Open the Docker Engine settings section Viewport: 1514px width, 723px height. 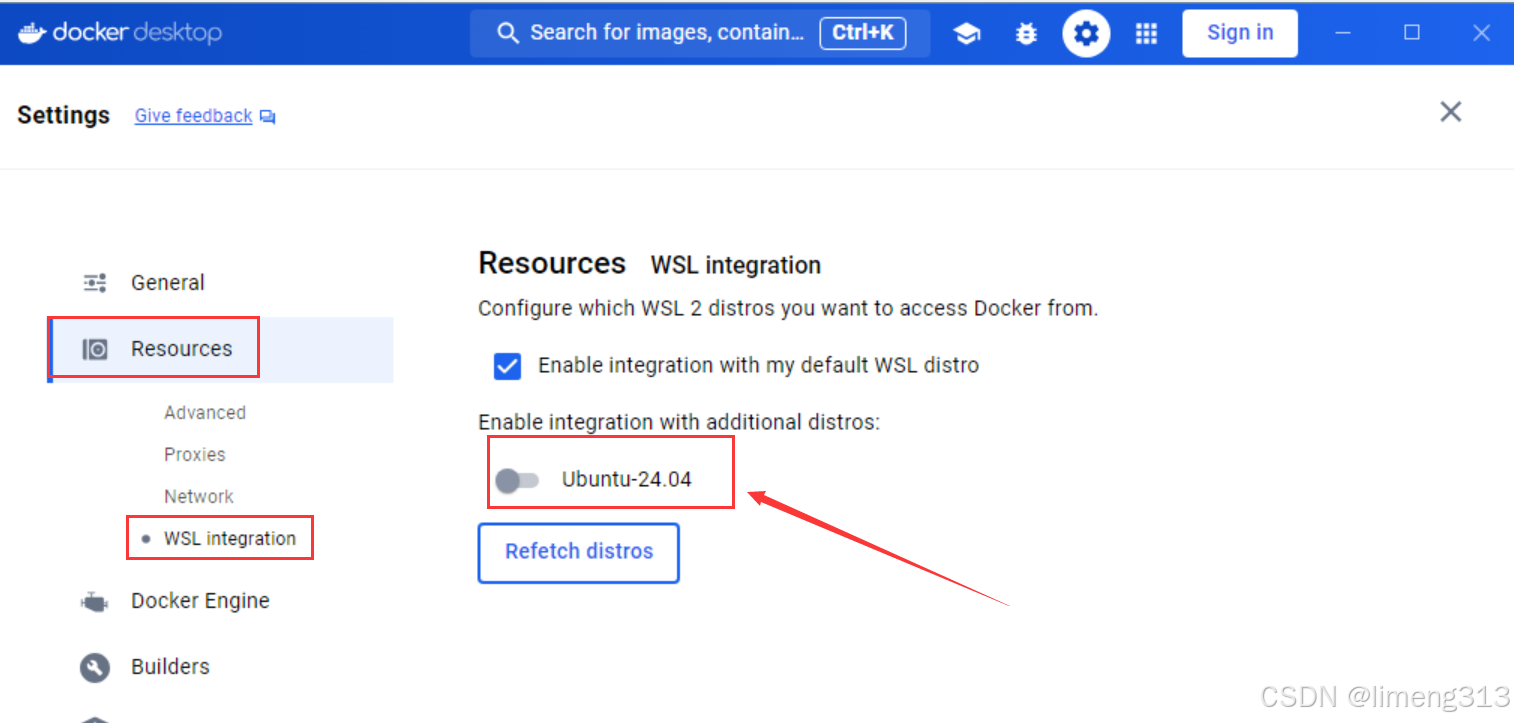[200, 601]
